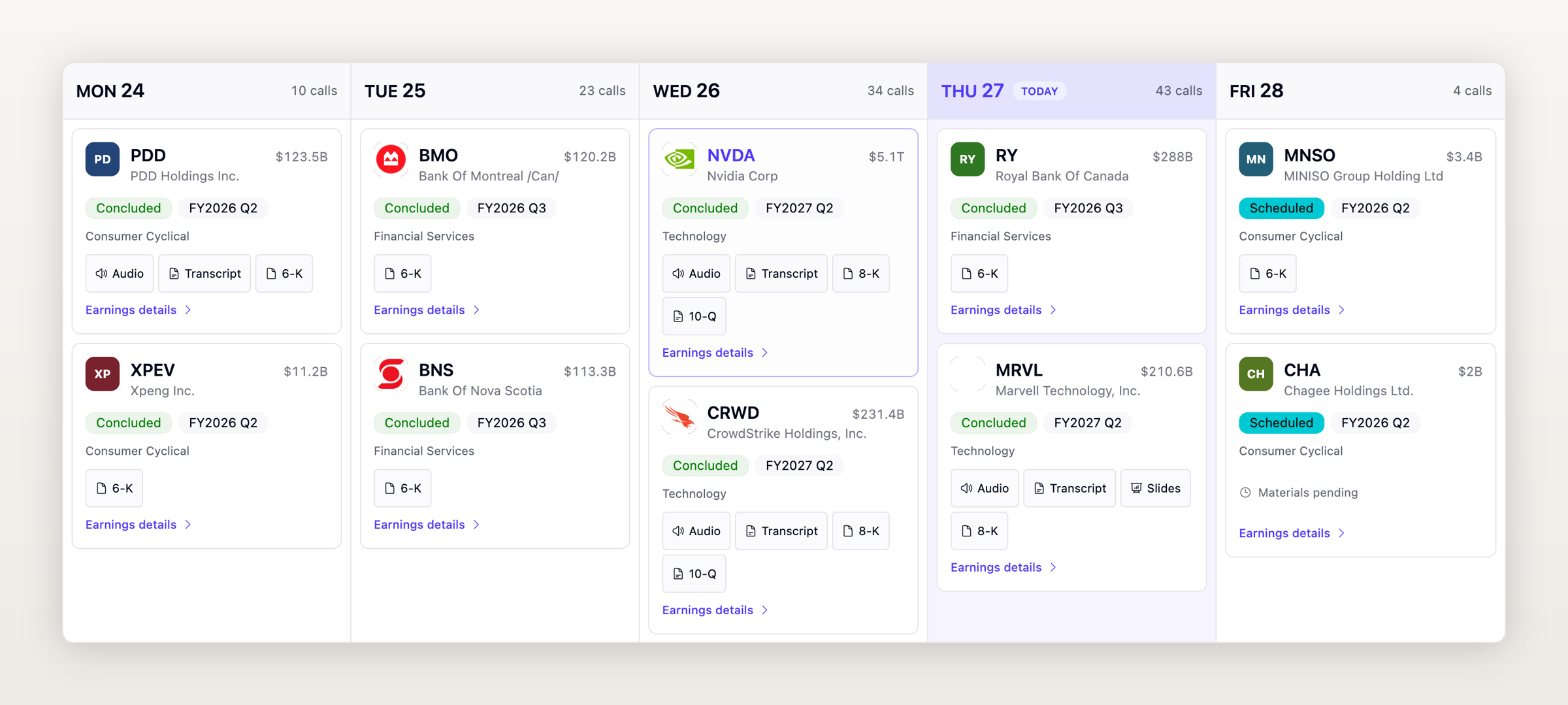Click the MRVL ticker heading
Viewport: 1568px width, 705px height.
tap(1019, 370)
